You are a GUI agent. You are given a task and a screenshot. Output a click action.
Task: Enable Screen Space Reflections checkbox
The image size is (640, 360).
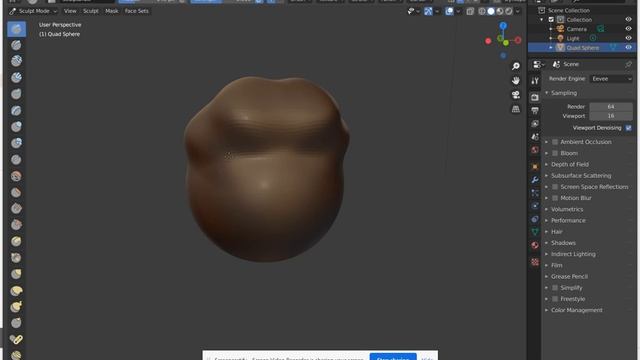pyautogui.click(x=555, y=187)
